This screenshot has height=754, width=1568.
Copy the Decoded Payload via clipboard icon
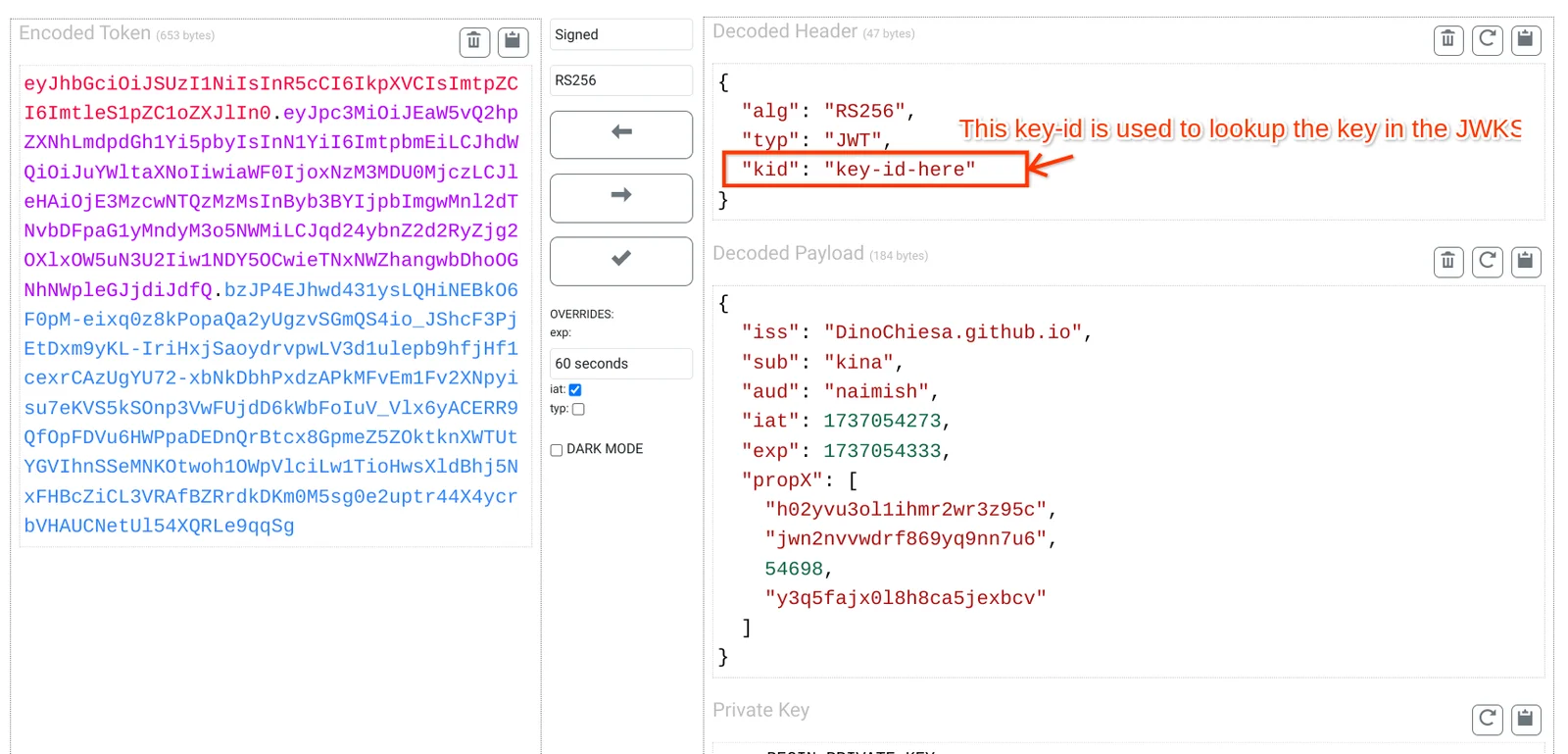click(x=1526, y=262)
